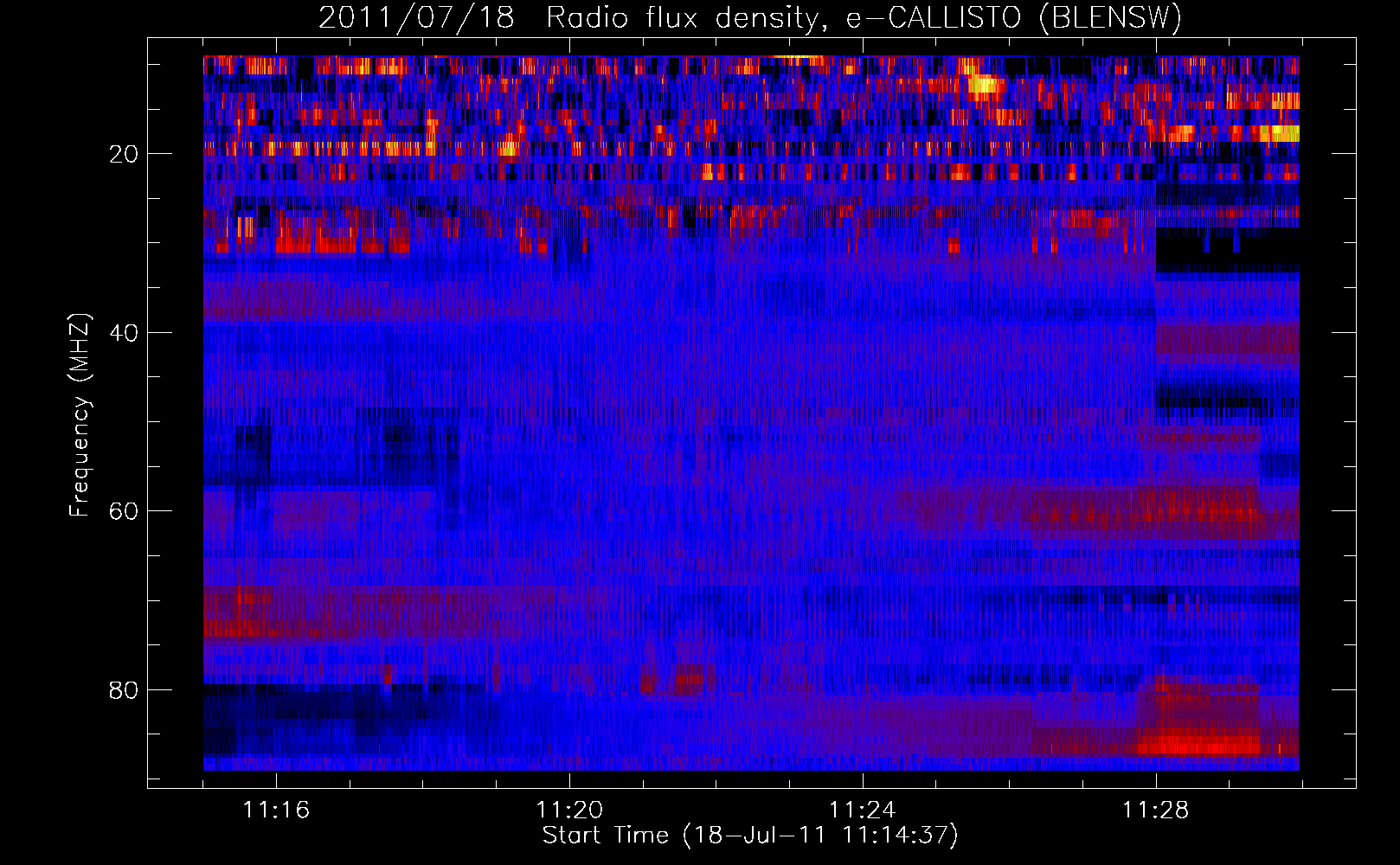
Task: Click the 20 frequency tick label
Action: click(124, 155)
